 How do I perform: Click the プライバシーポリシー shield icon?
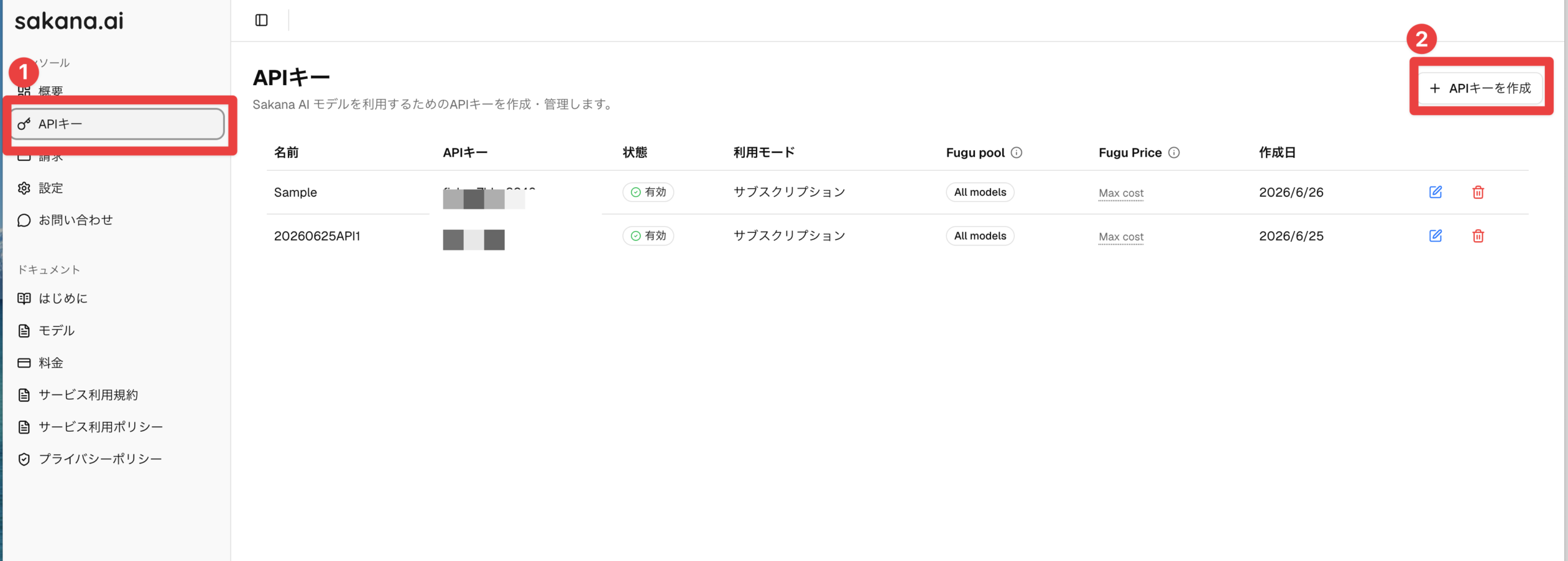(24, 459)
